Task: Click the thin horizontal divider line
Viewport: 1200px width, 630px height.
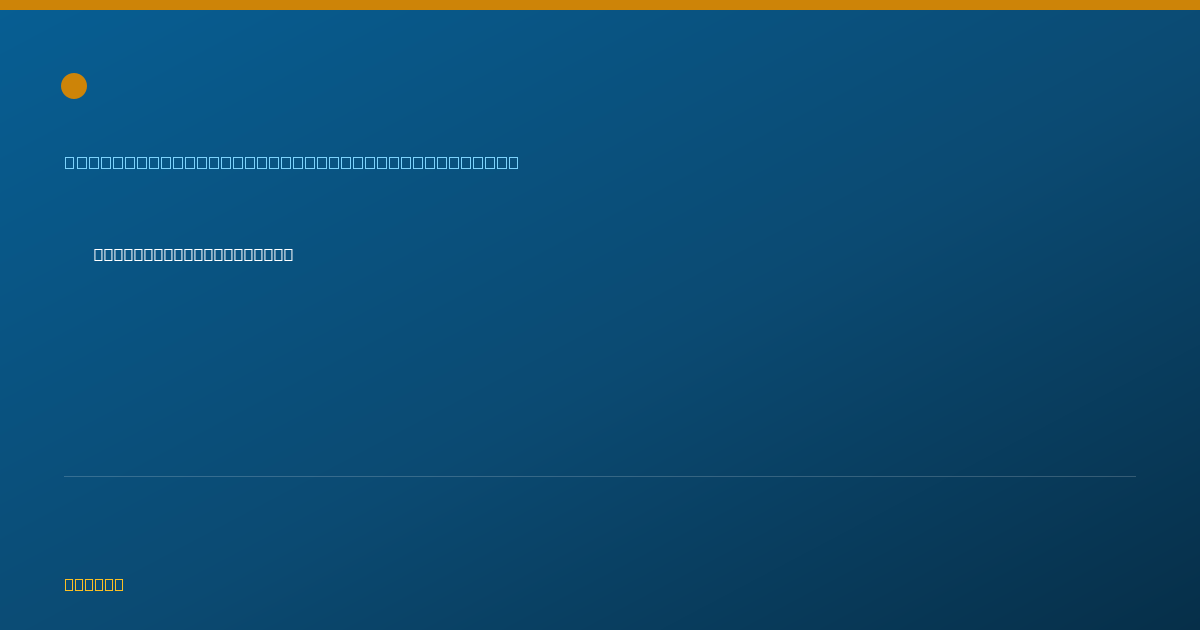Action: coord(600,476)
